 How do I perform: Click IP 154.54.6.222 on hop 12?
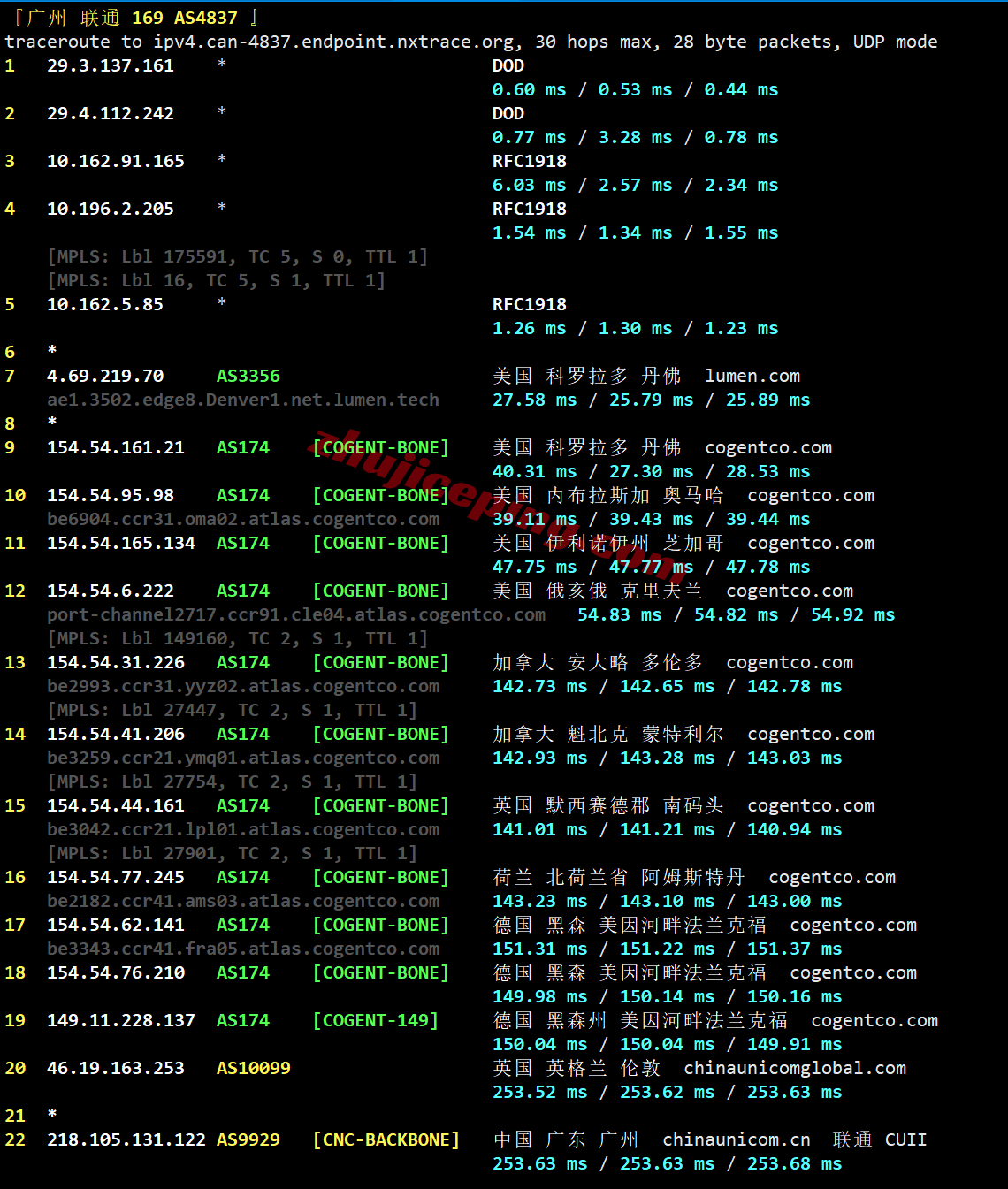111,591
